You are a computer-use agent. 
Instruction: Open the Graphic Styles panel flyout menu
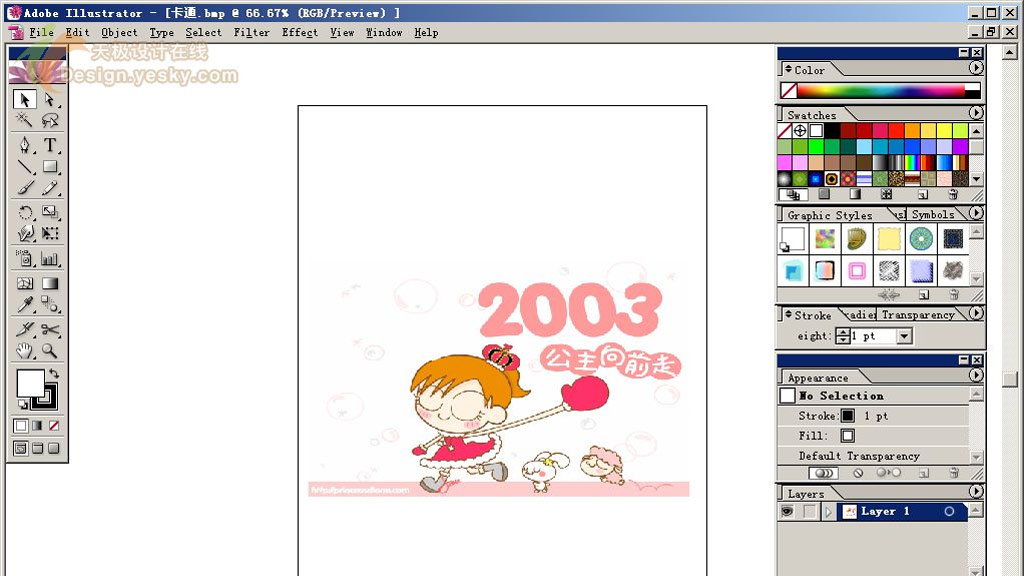[x=976, y=213]
